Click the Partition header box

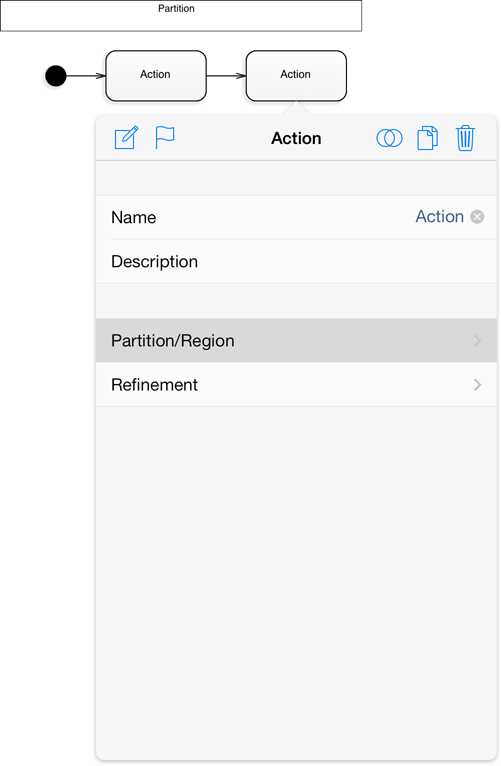(x=181, y=16)
